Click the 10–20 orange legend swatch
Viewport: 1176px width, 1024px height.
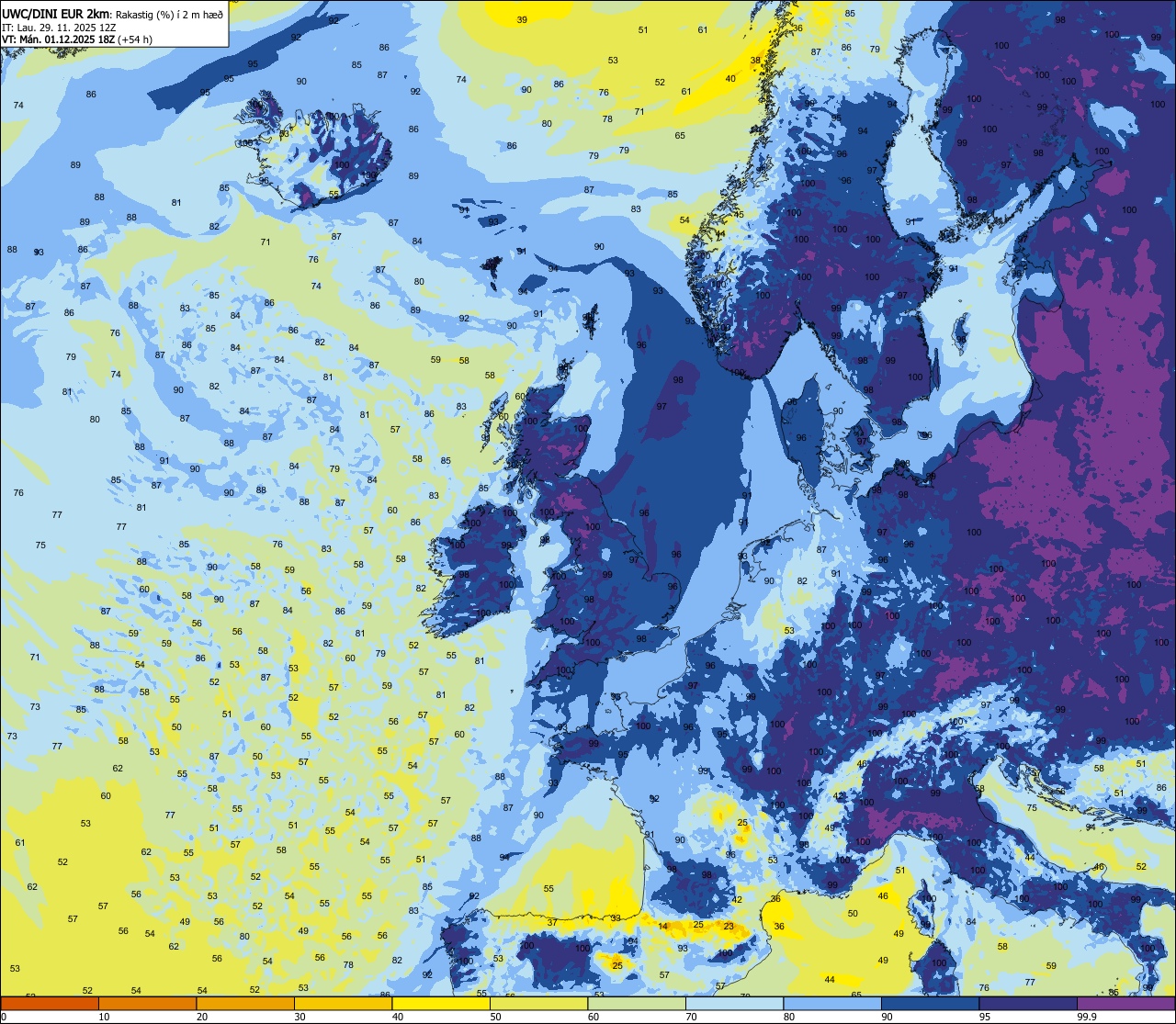tap(147, 1003)
